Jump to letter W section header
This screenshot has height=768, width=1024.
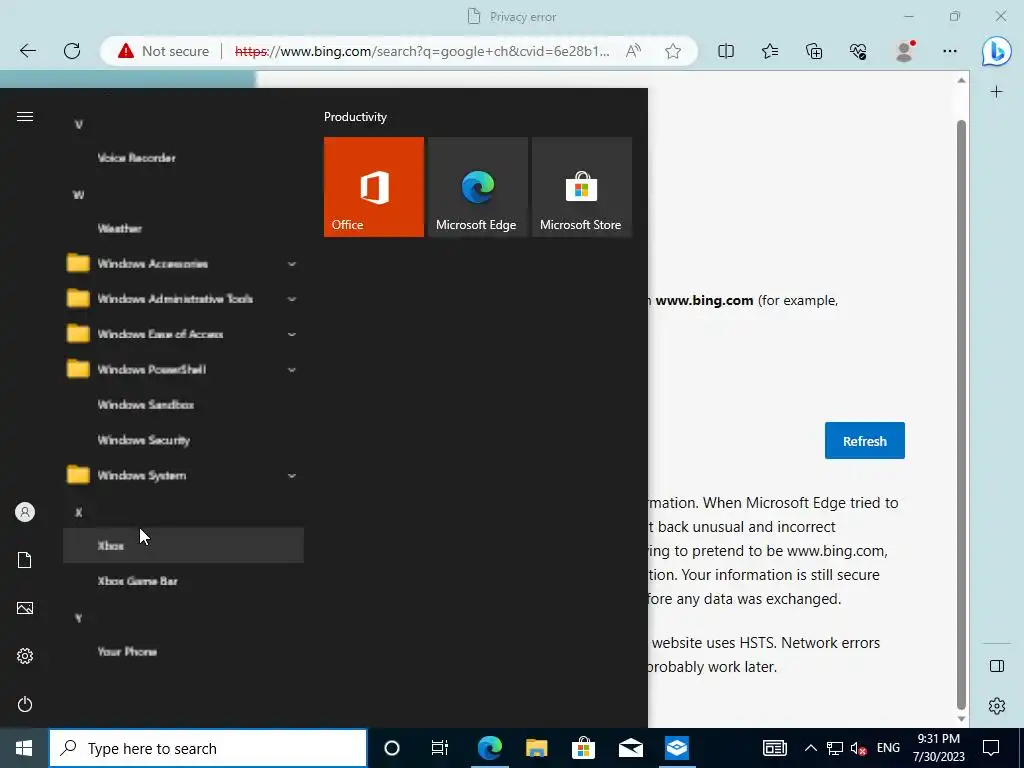[78, 195]
